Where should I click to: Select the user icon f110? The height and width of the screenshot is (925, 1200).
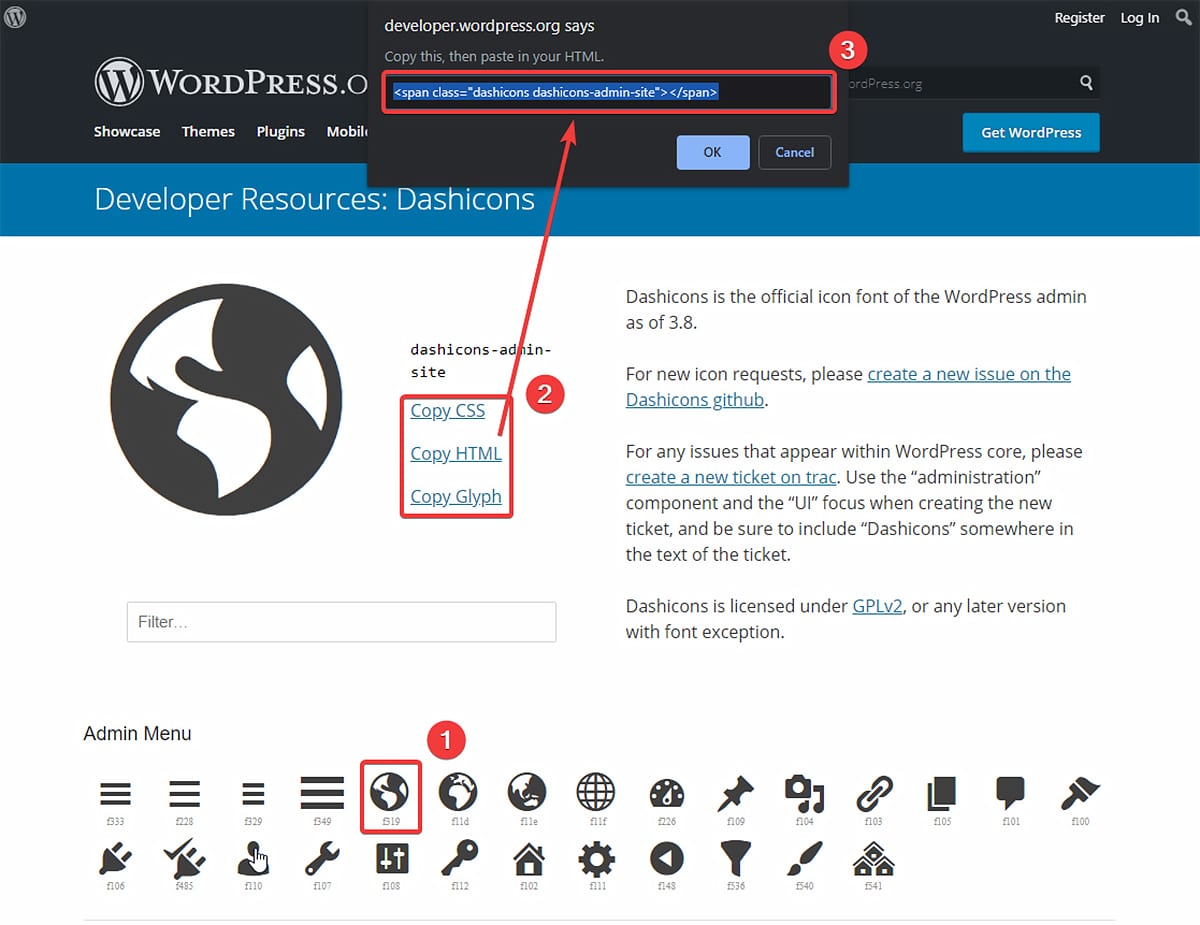[253, 859]
